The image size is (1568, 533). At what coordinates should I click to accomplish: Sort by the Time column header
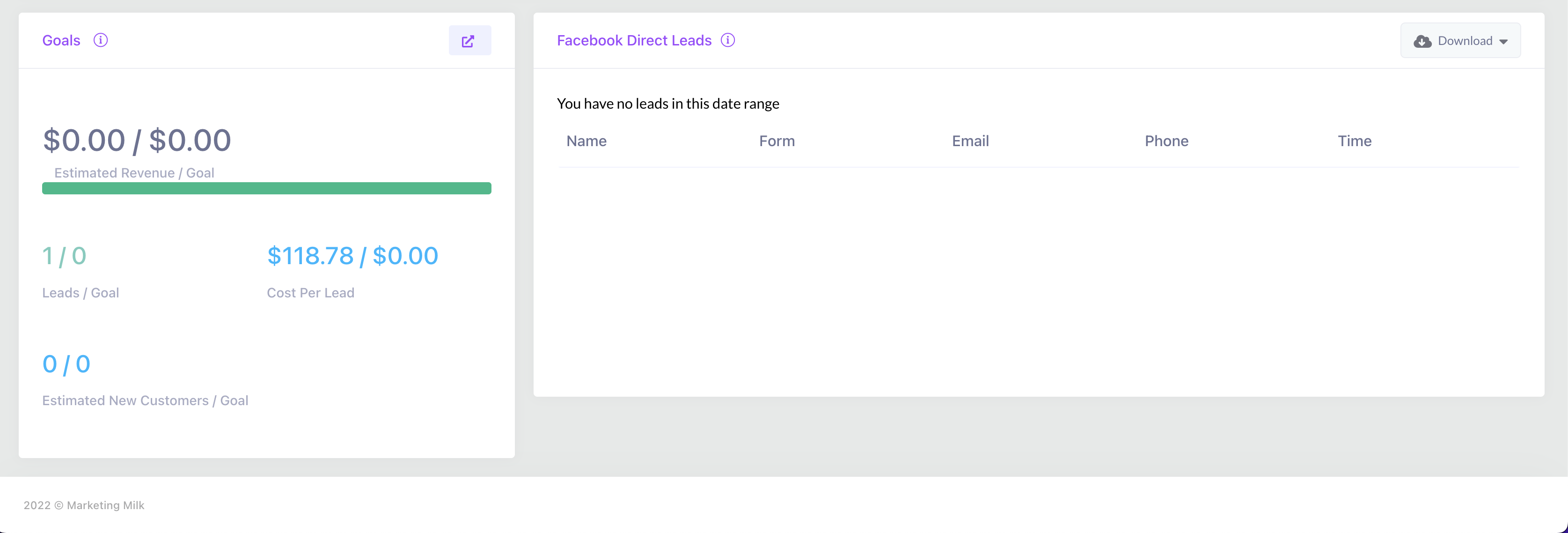[1355, 141]
